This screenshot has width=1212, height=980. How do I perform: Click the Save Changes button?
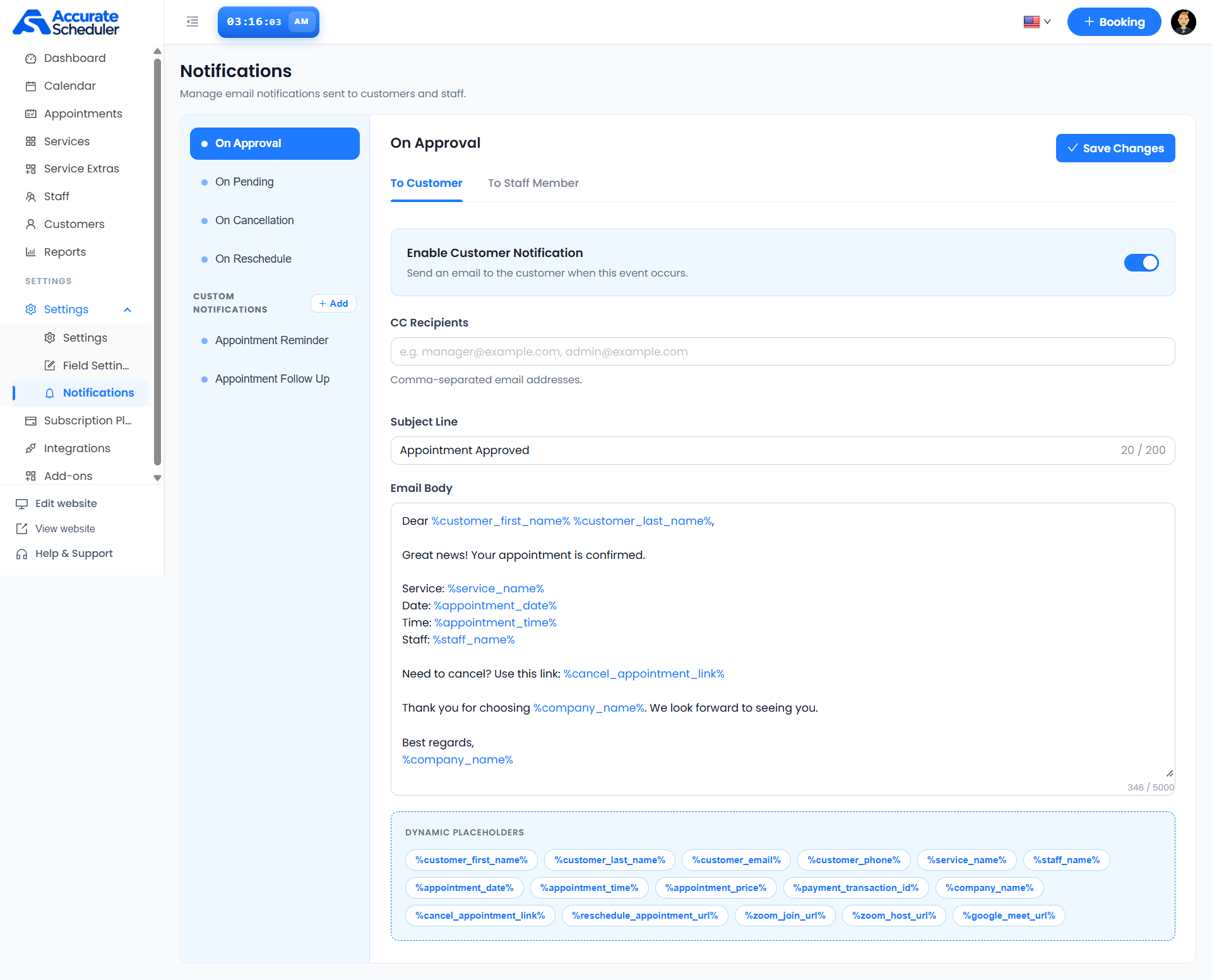tap(1115, 148)
